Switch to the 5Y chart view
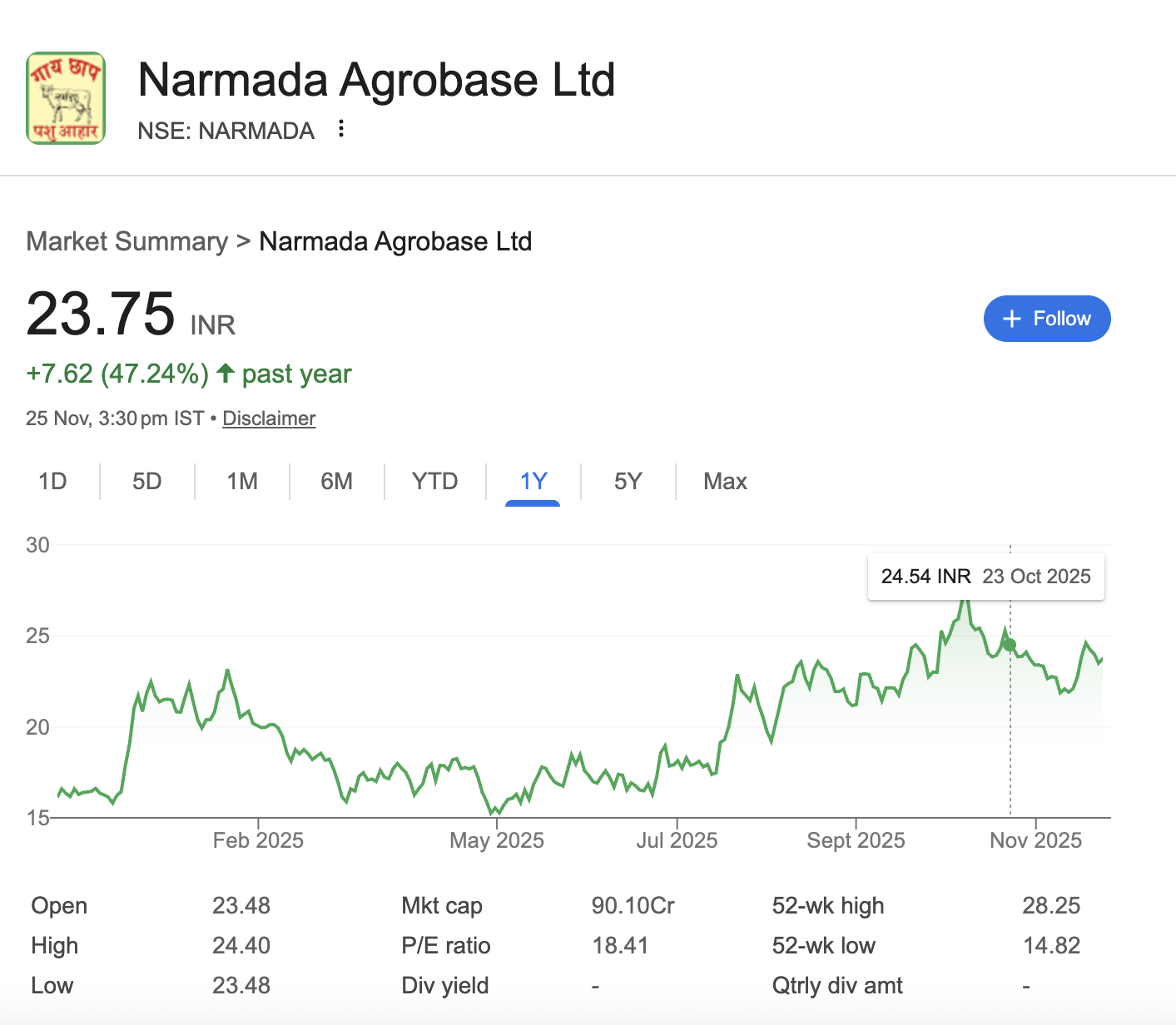Image resolution: width=1176 pixels, height=1025 pixels. (x=628, y=482)
